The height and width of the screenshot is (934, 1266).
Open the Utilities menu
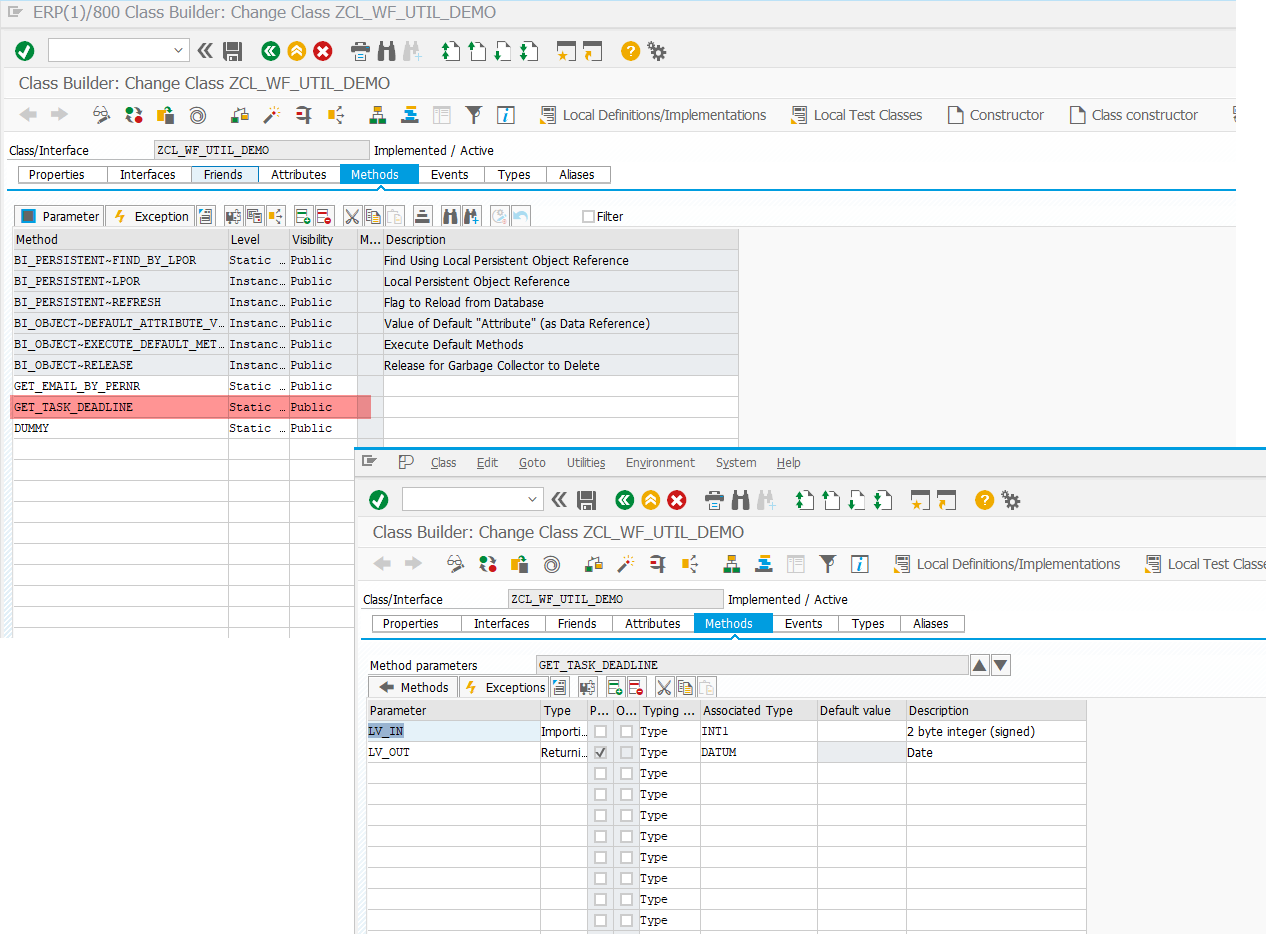point(586,463)
